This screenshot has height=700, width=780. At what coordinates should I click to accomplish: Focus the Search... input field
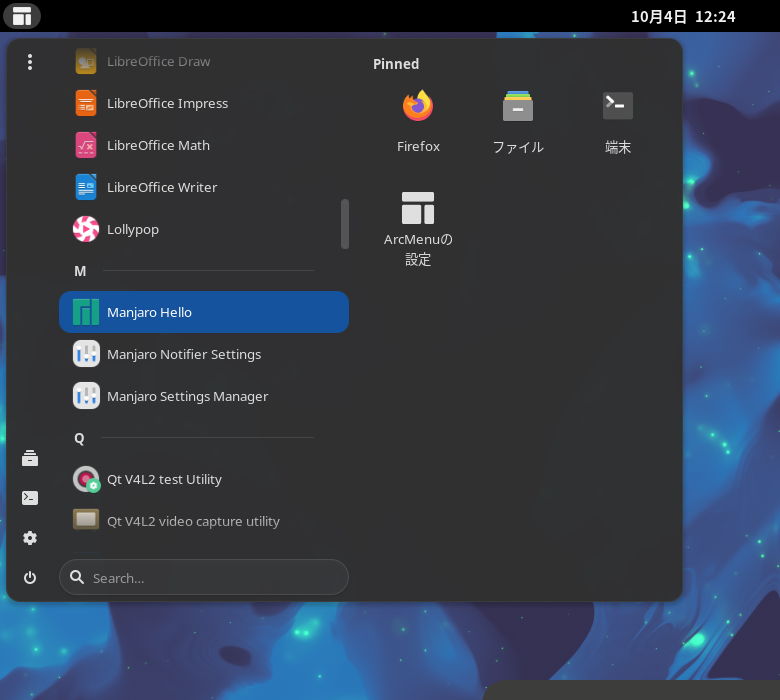pyautogui.click(x=204, y=577)
